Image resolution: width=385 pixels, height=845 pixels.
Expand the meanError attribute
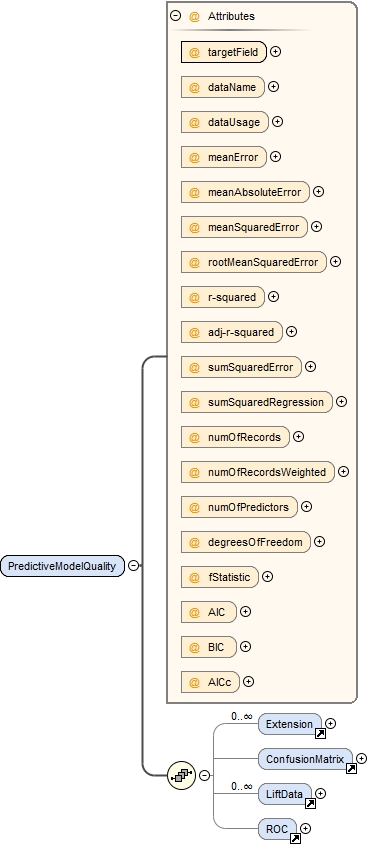tap(276, 157)
